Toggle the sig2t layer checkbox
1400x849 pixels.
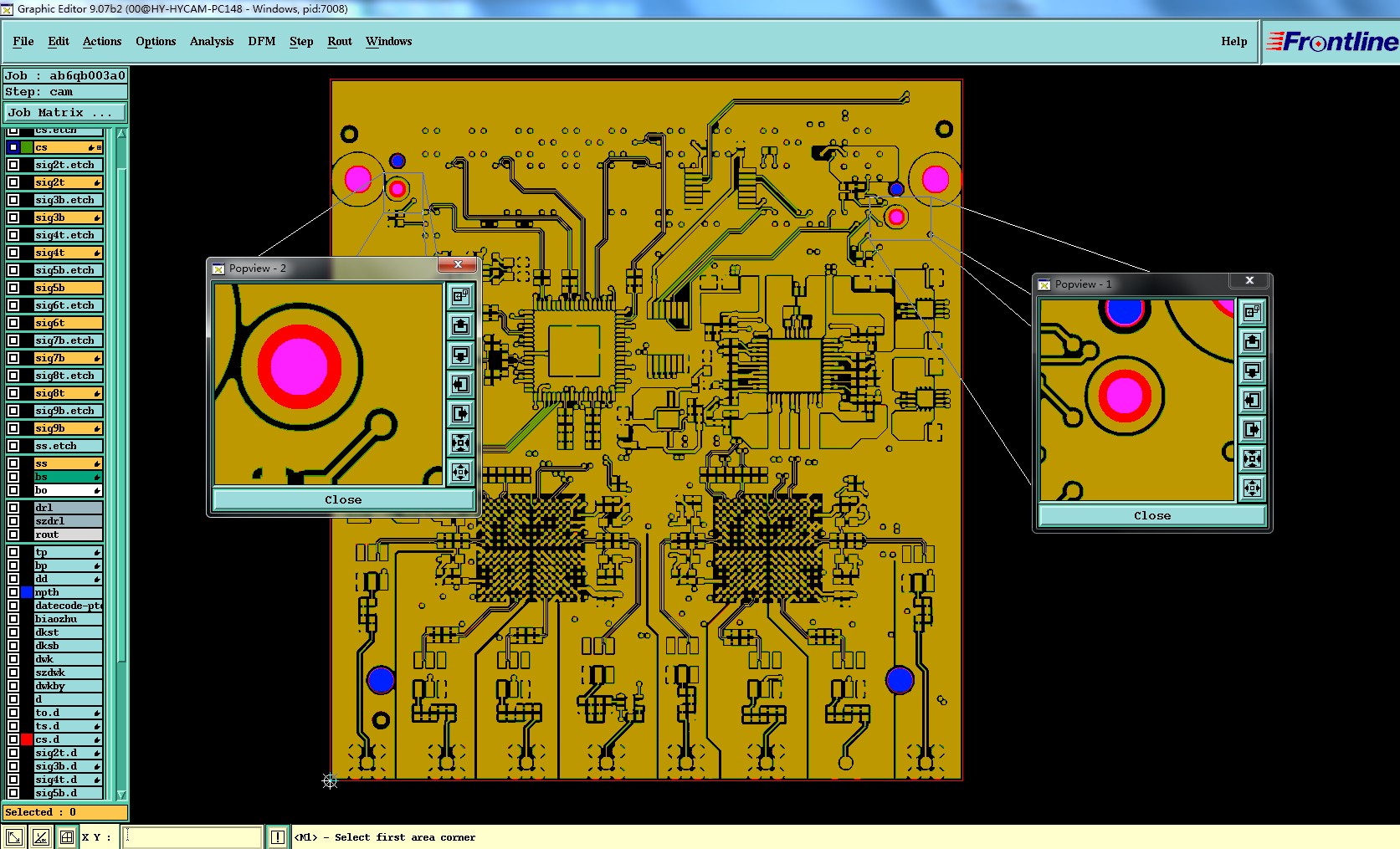[x=13, y=182]
